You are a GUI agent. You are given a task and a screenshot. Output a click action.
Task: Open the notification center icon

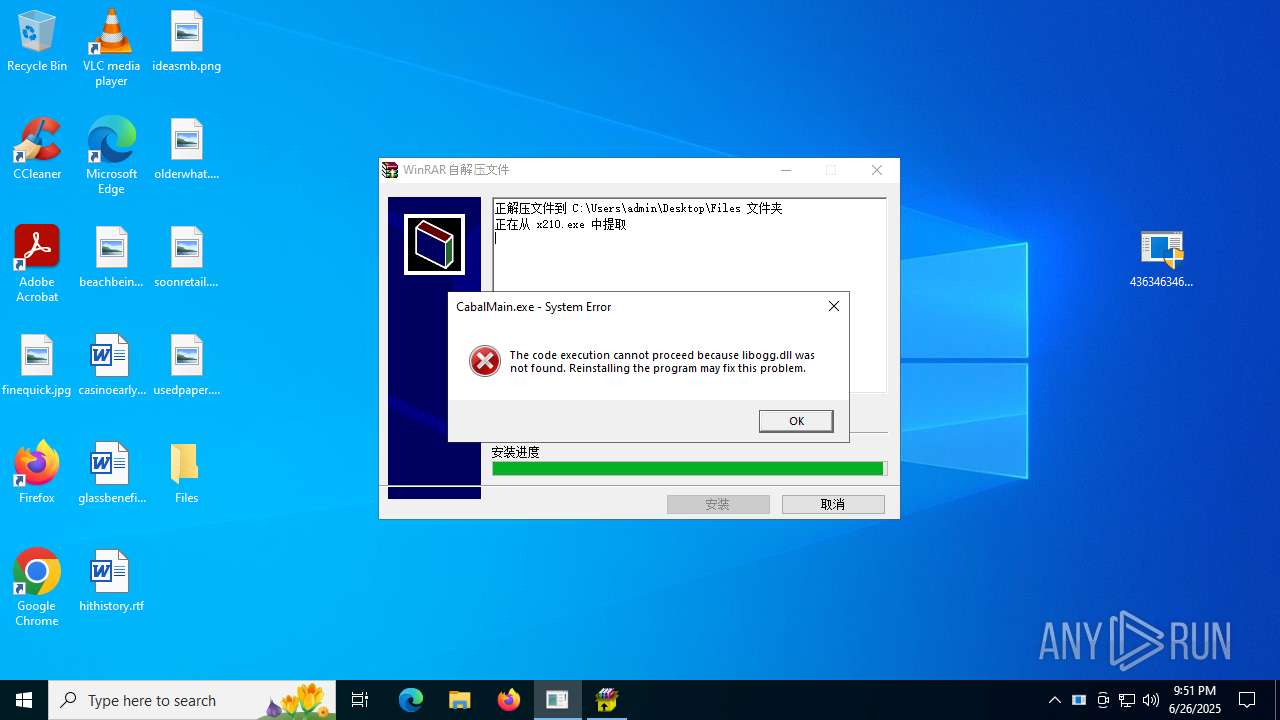(1247, 700)
